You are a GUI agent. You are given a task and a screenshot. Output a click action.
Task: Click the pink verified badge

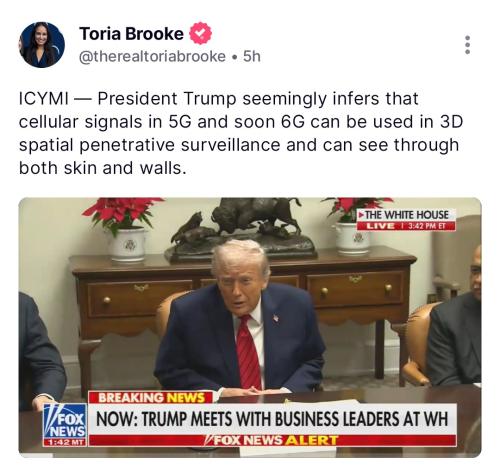tap(200, 33)
